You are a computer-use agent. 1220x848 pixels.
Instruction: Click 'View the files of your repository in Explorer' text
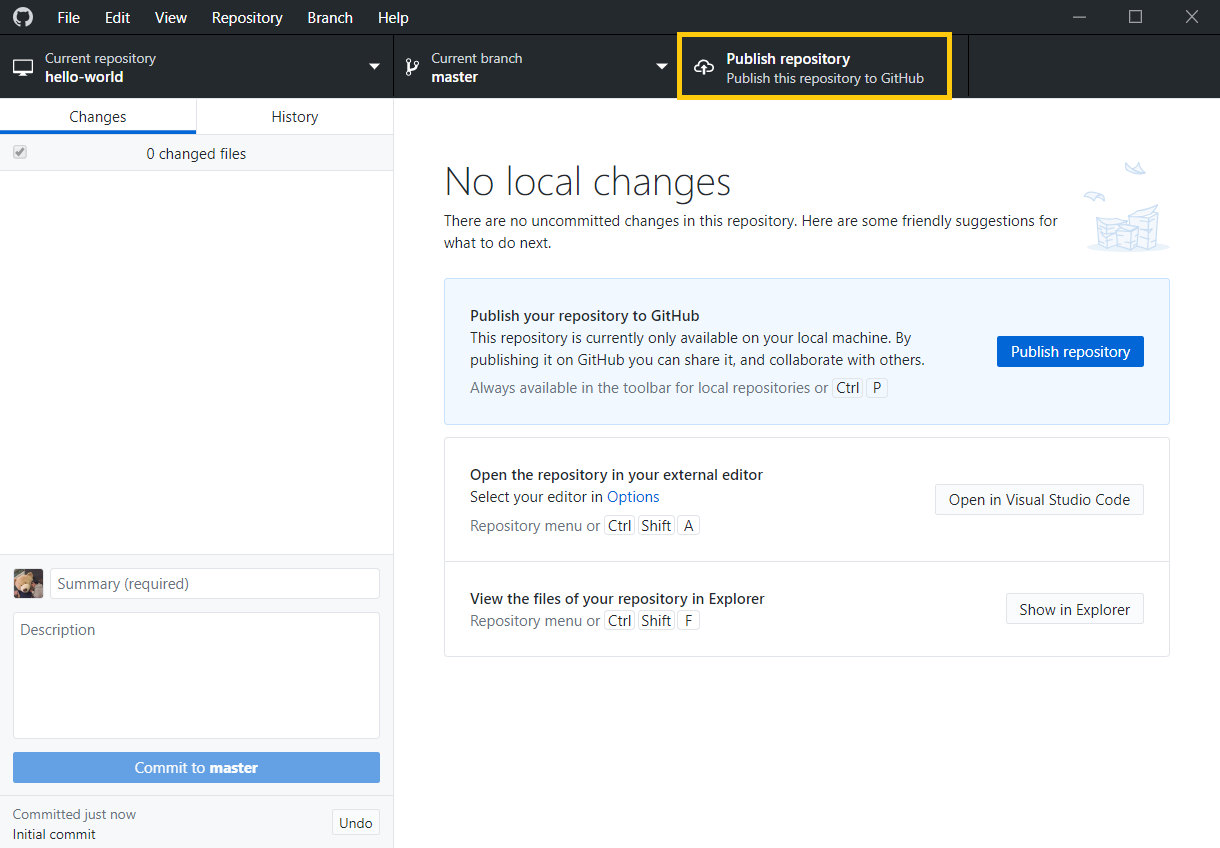pos(617,599)
